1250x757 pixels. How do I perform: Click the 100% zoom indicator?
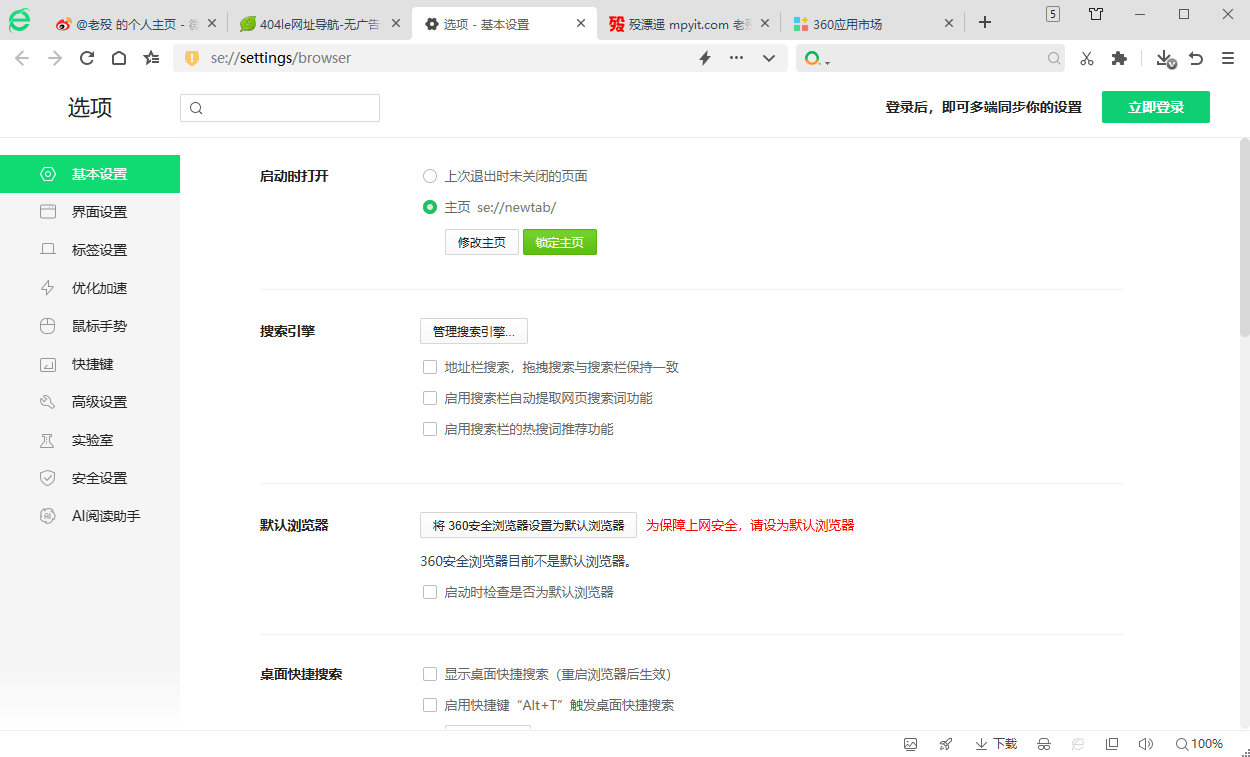coord(1199,744)
